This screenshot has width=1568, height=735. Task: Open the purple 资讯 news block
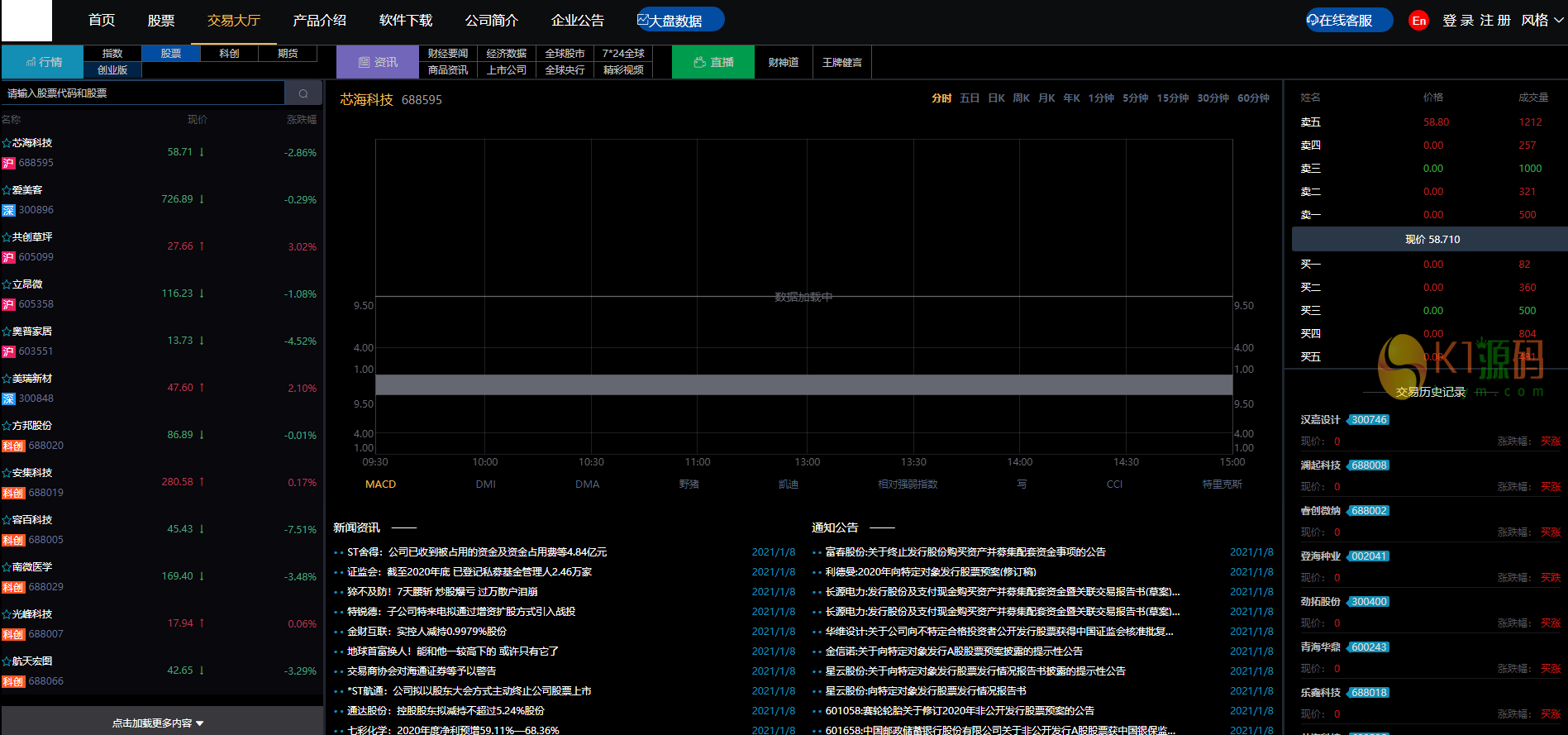(378, 62)
